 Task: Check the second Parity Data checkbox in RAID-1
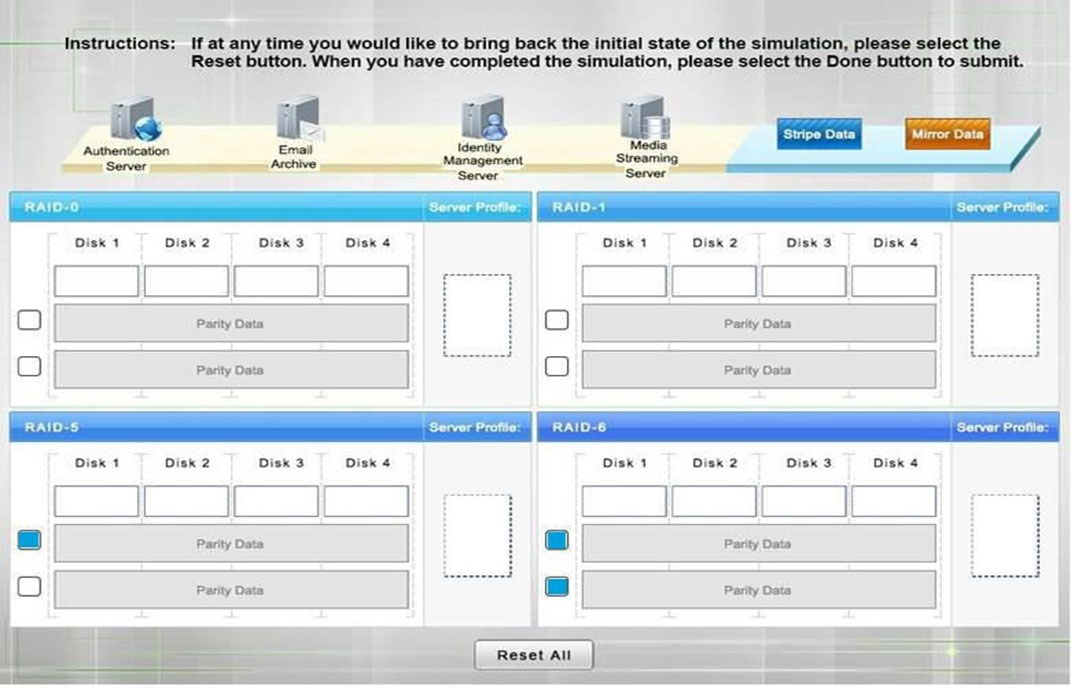pos(557,366)
